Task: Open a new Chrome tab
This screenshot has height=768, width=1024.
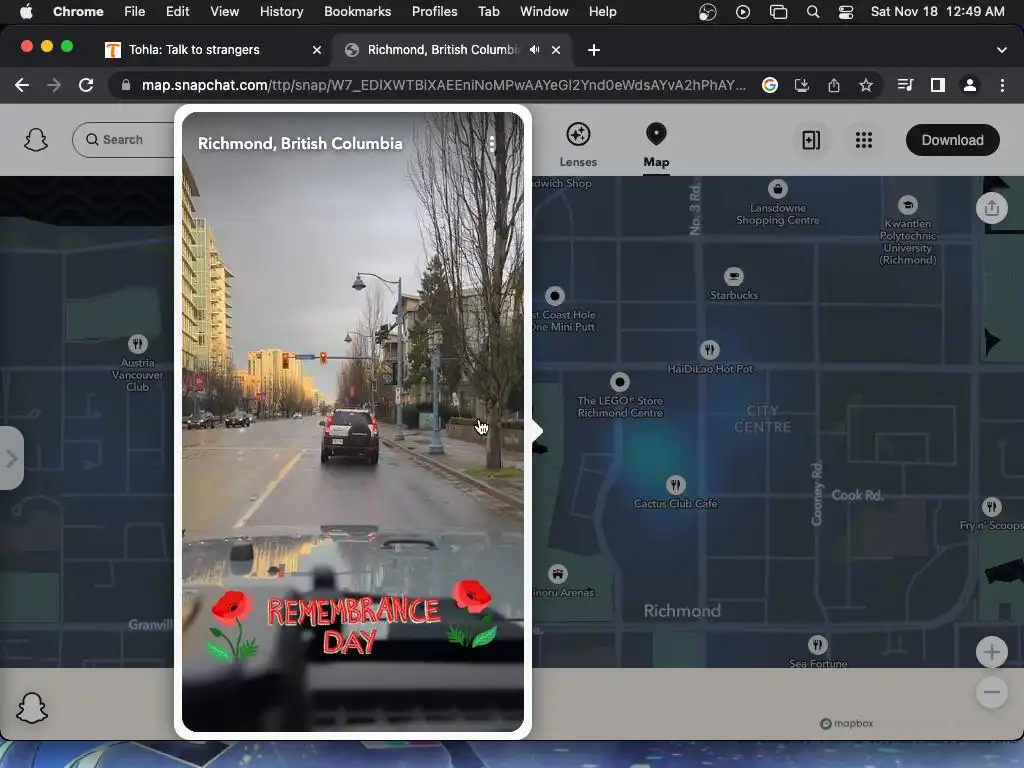Action: tap(594, 50)
